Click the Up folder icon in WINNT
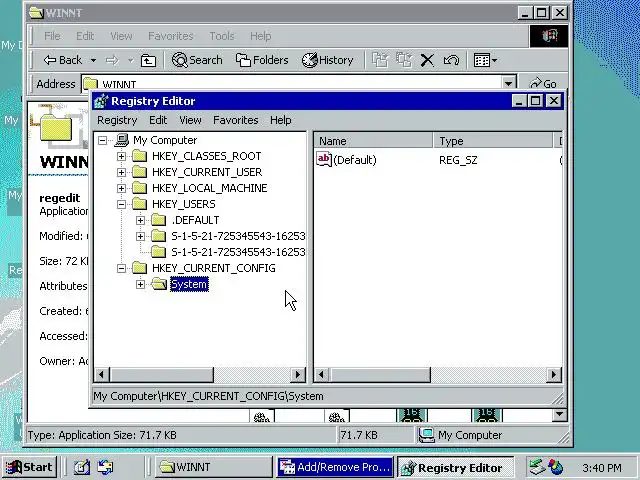Screen dimensions: 640x480 tap(148, 61)
